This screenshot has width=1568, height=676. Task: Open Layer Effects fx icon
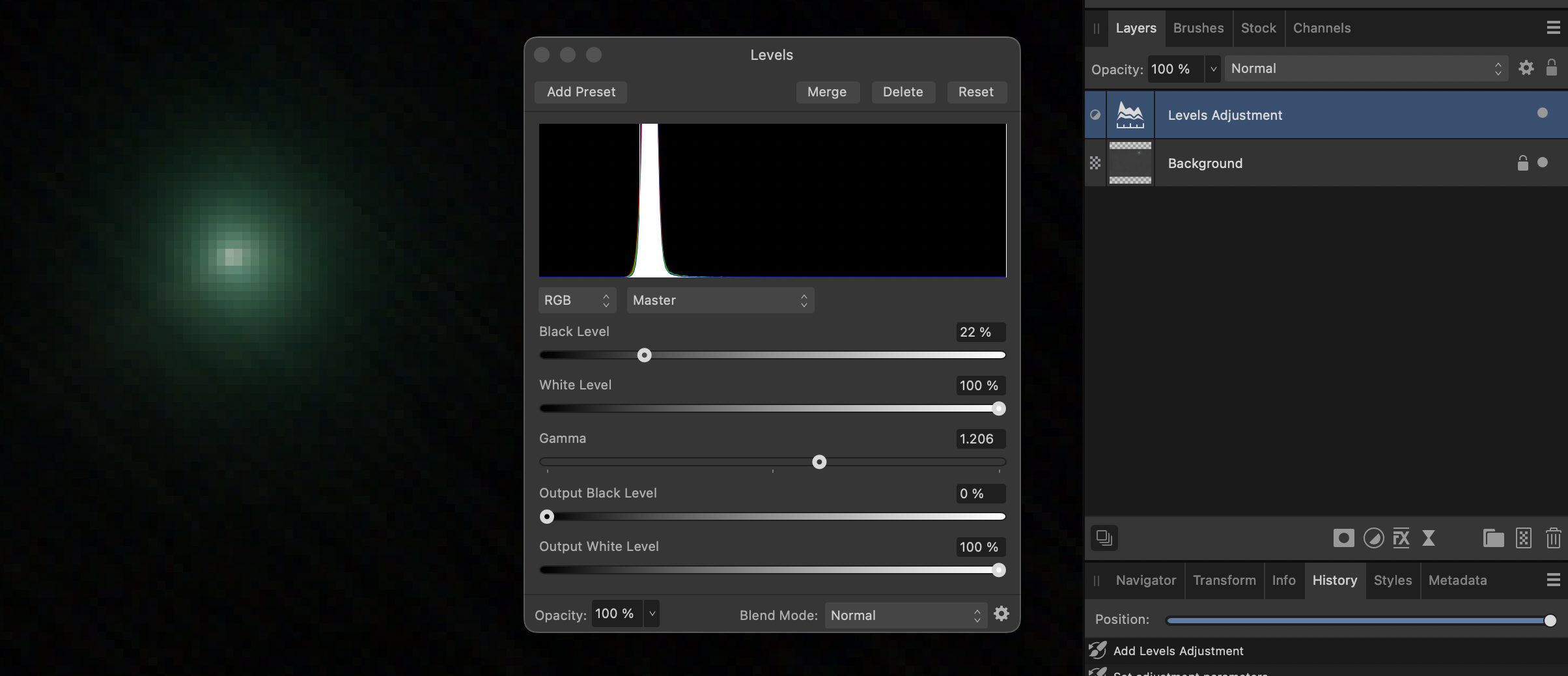(x=1401, y=538)
